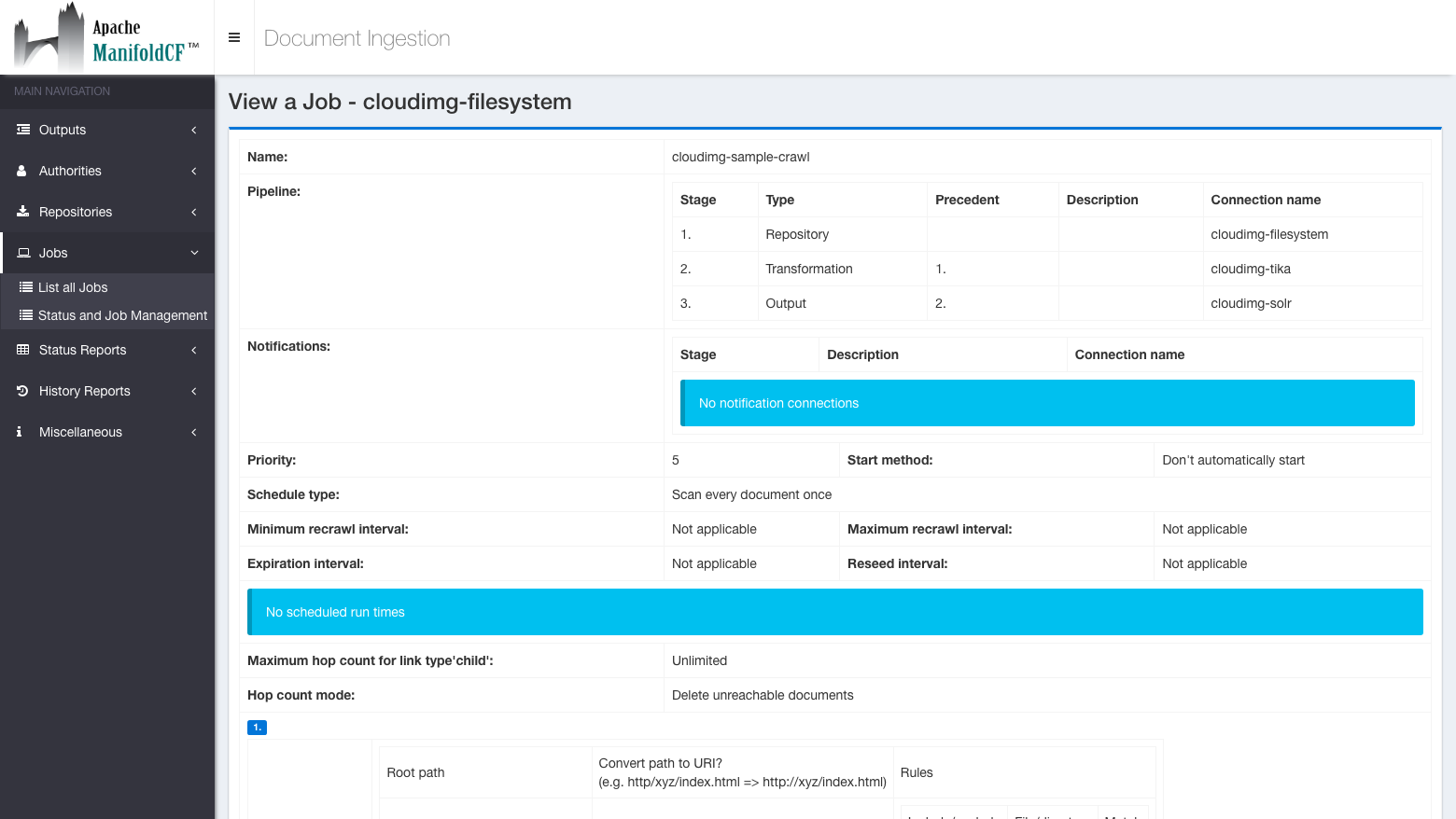Click the Status and Job Management list icon

[x=26, y=315]
